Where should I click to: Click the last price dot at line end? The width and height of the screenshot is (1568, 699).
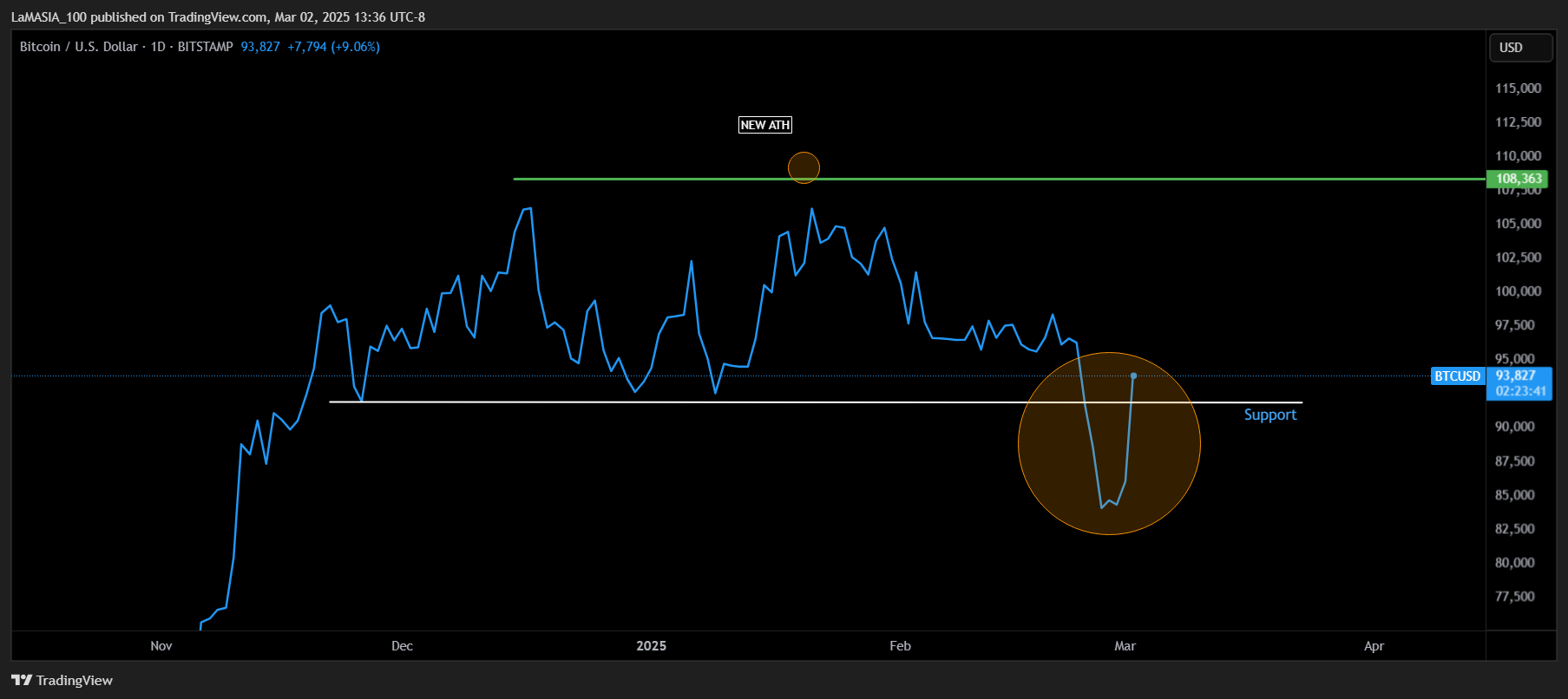coord(1133,376)
